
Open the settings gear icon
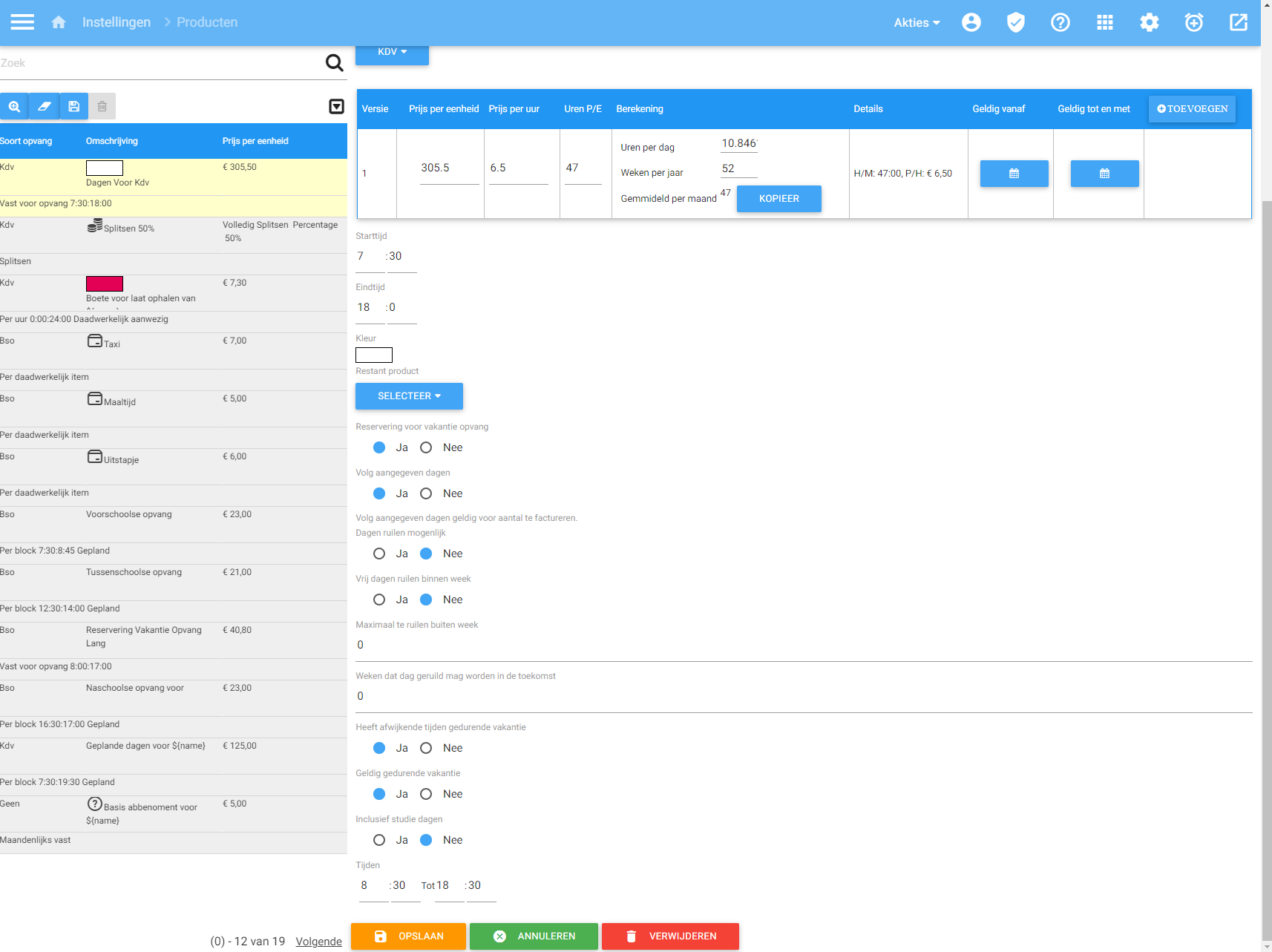pos(1149,22)
